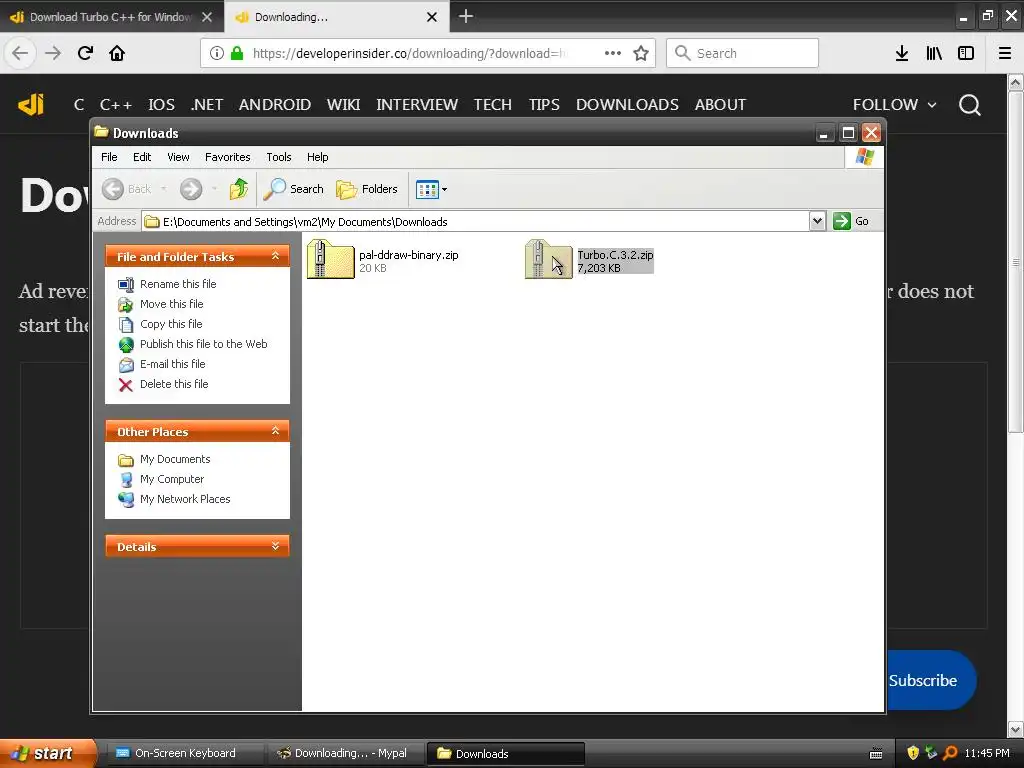Image resolution: width=1024 pixels, height=768 pixels.
Task: Click website search magnifier icon
Action: (x=969, y=104)
